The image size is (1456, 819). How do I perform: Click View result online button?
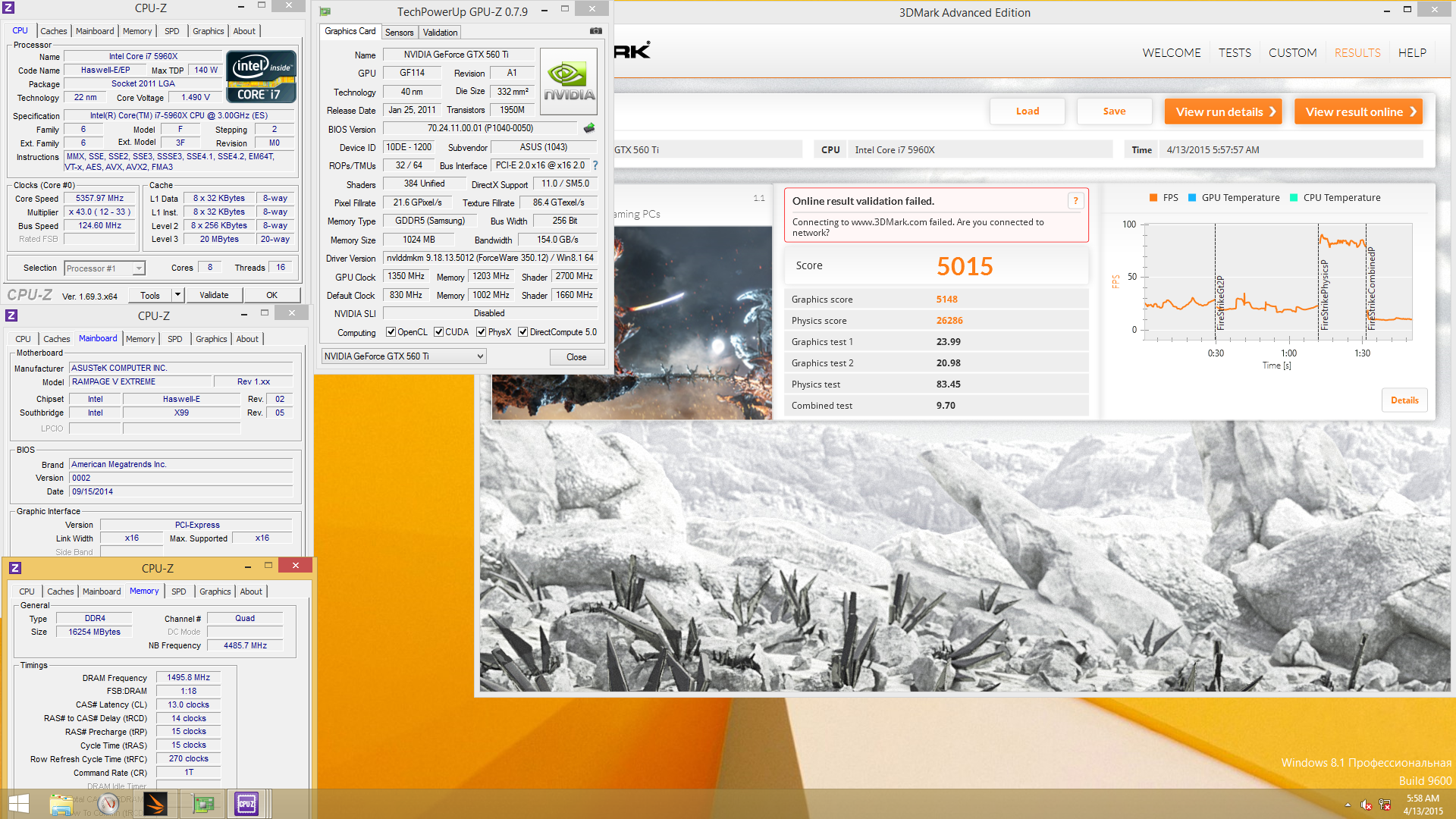(x=1358, y=111)
